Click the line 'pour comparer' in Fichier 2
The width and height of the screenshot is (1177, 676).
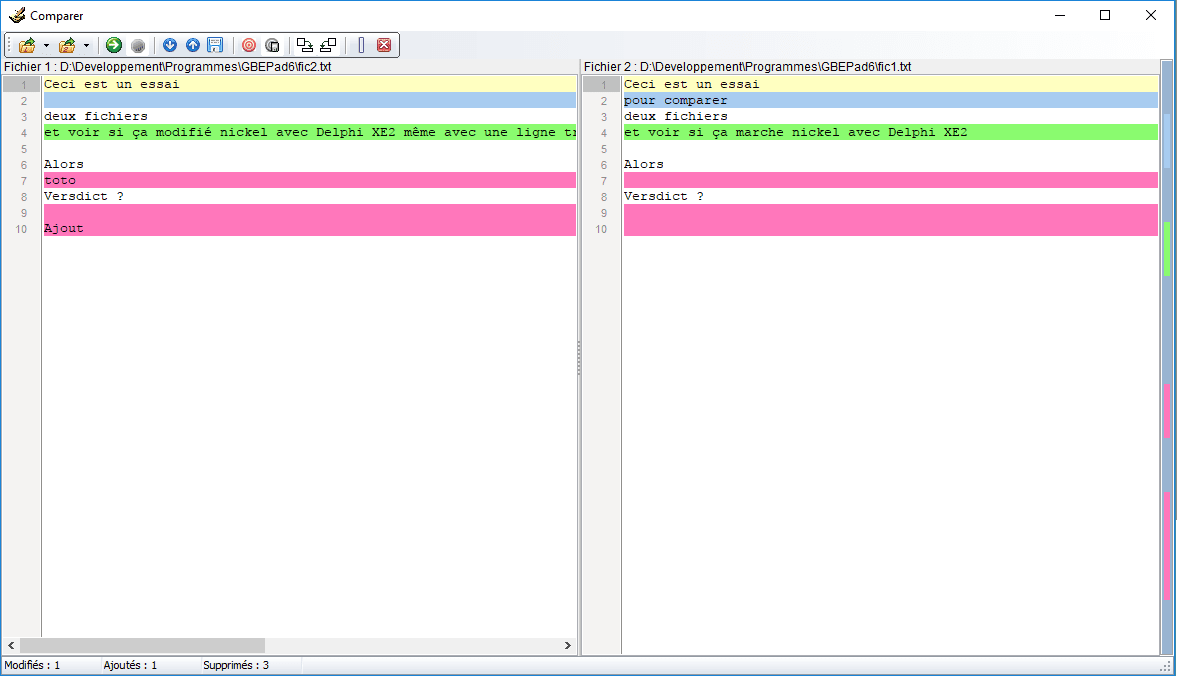(x=890, y=101)
